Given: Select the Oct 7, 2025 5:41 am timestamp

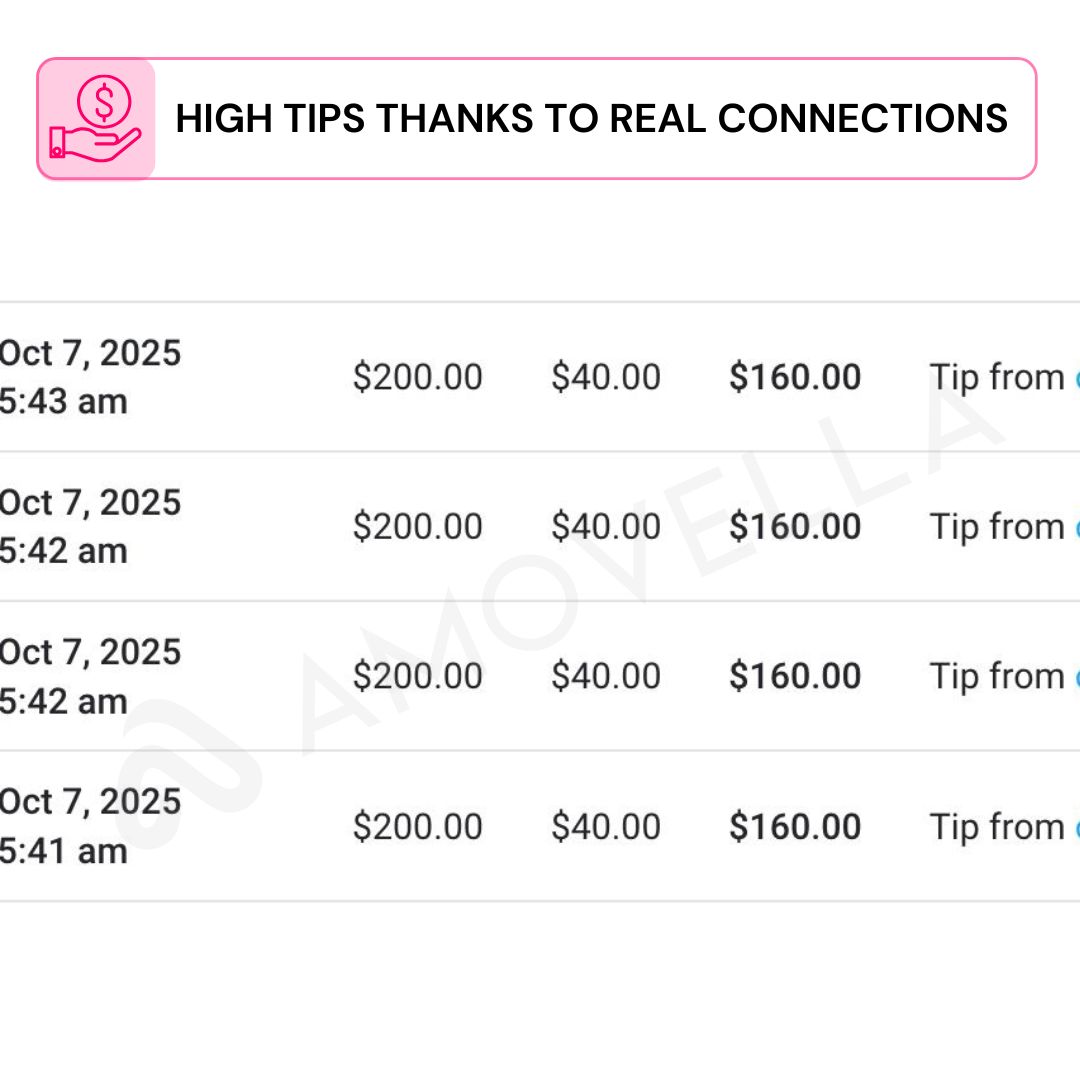Looking at the screenshot, I should click(x=90, y=826).
